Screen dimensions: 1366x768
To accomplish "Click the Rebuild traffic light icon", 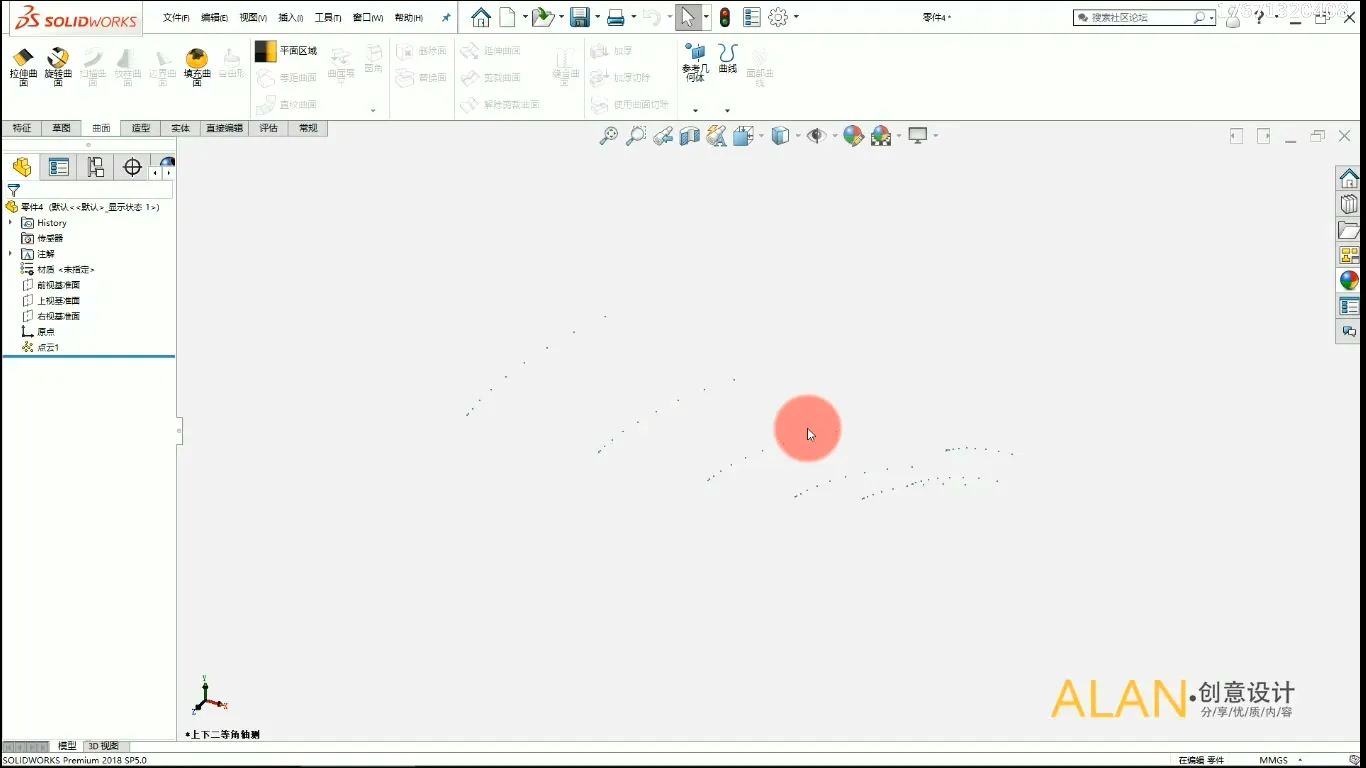I will pos(725,17).
